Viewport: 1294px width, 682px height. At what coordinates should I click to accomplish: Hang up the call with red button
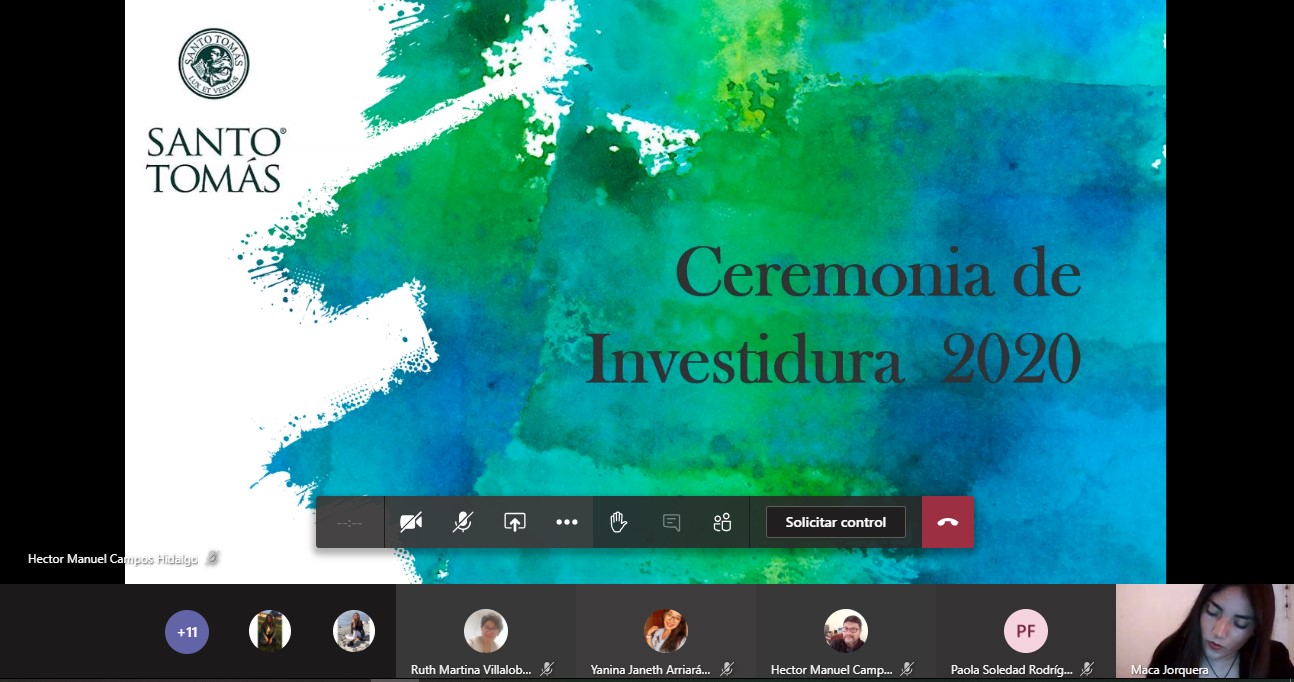click(948, 522)
